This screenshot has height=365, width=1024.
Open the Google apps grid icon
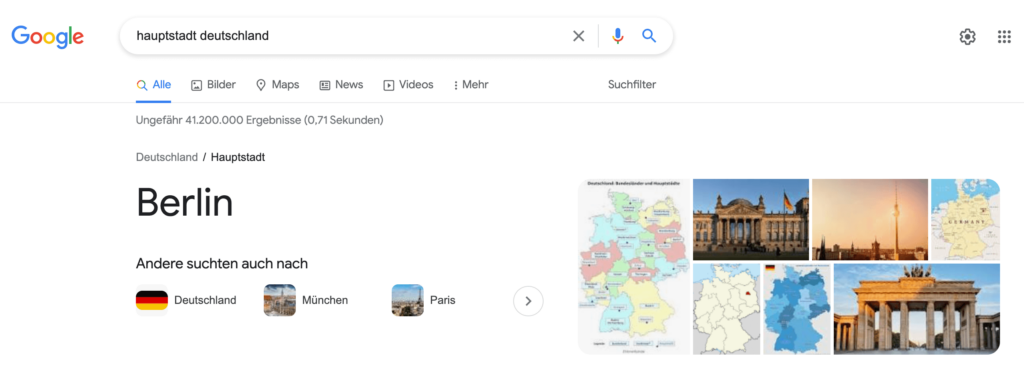(x=1004, y=37)
